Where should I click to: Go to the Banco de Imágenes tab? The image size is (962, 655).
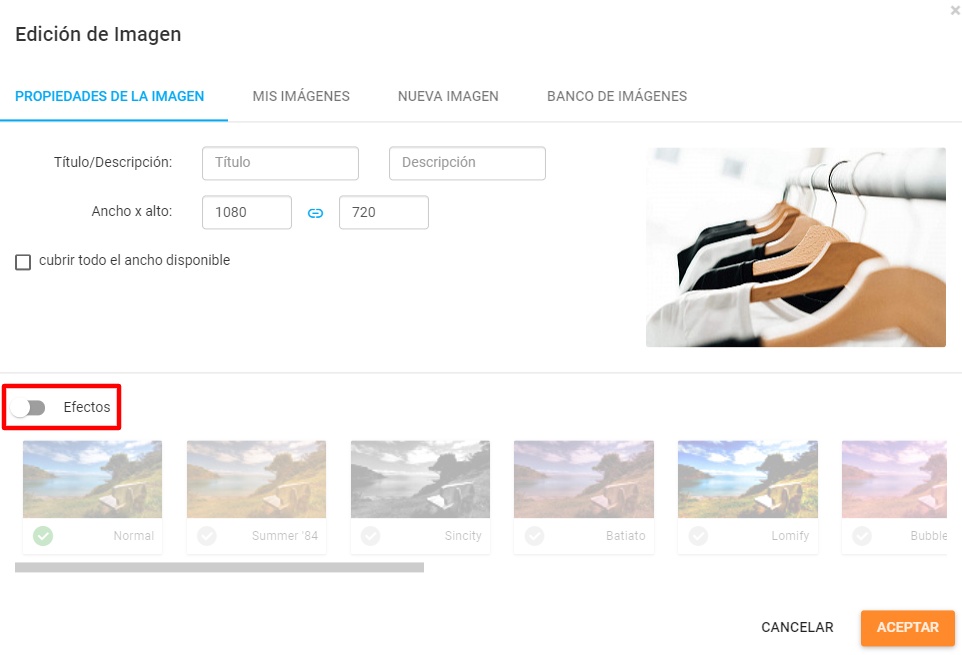[x=616, y=97]
